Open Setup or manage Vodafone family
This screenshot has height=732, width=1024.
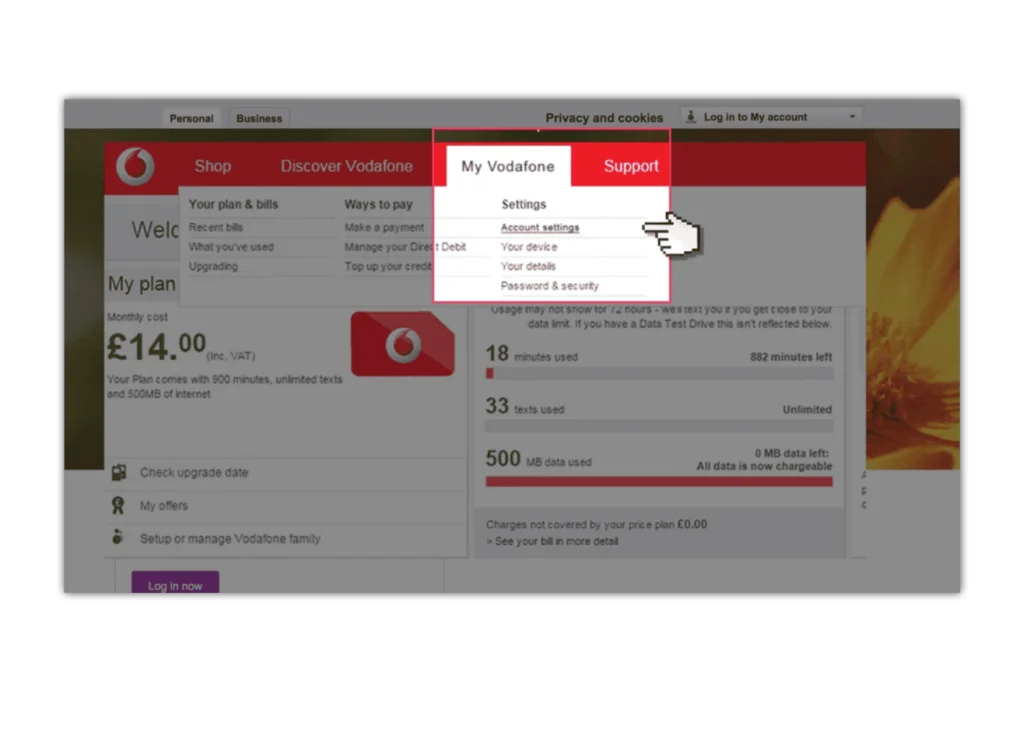coord(230,539)
